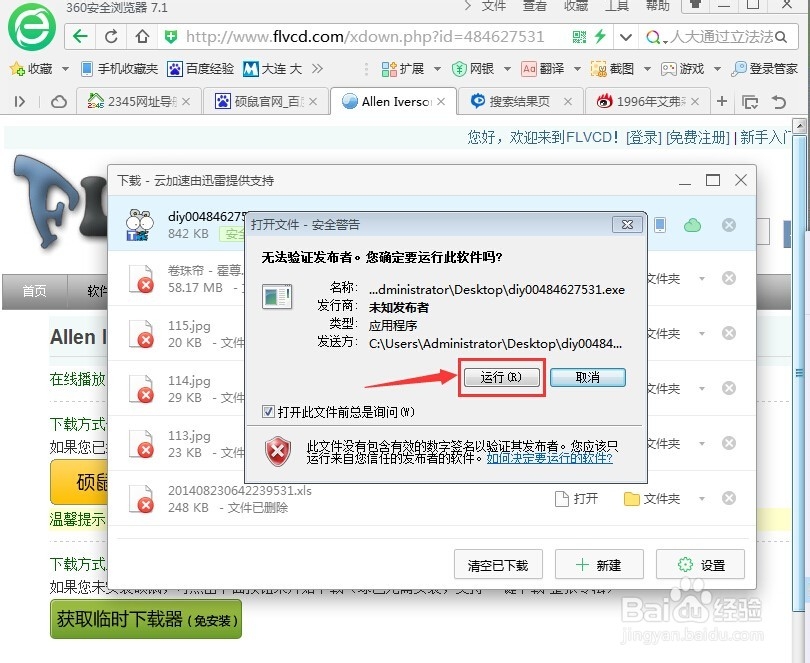Screen dimensions: 810x663
Task: Expand the 翻译 dropdown arrow
Action: point(577,69)
